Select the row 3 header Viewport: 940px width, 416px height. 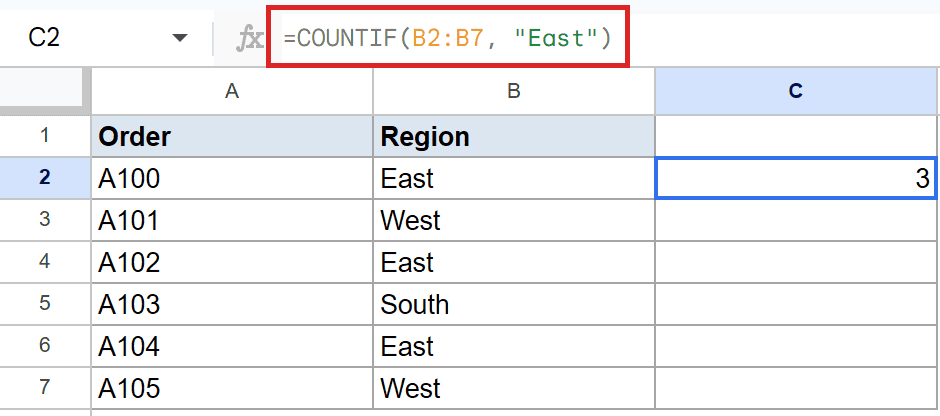click(x=45, y=220)
